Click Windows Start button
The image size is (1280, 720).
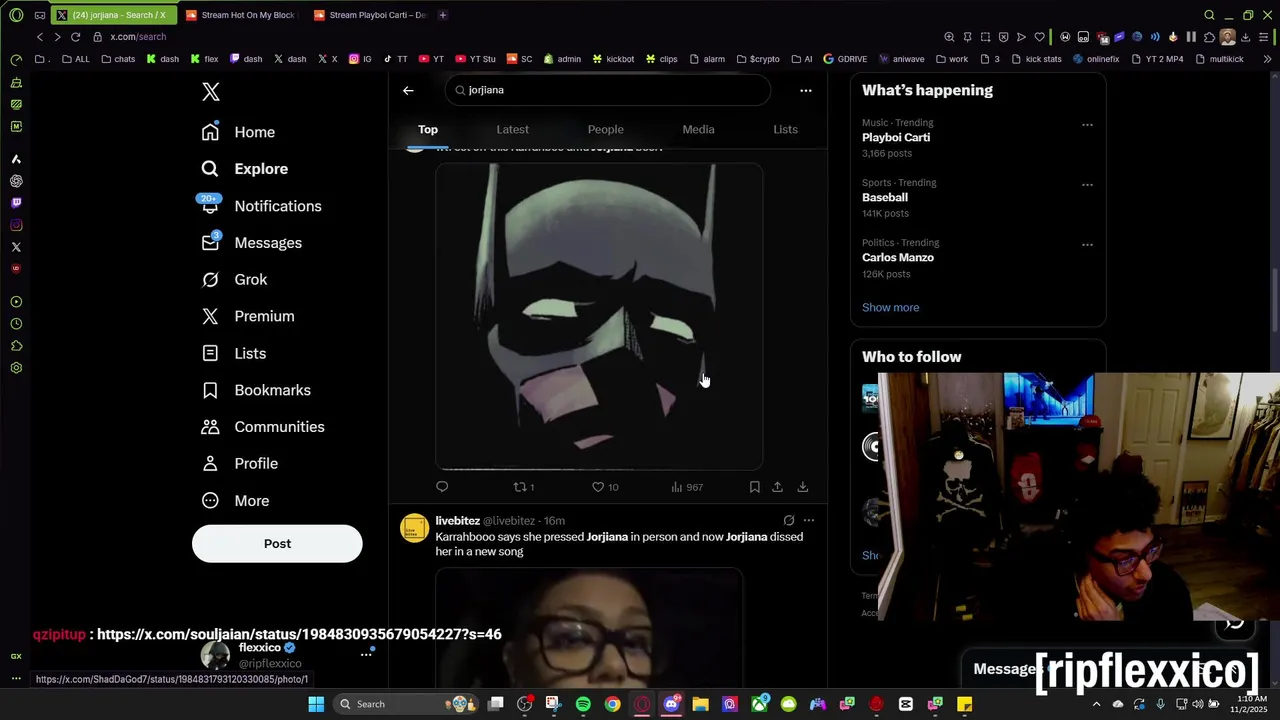pos(316,704)
